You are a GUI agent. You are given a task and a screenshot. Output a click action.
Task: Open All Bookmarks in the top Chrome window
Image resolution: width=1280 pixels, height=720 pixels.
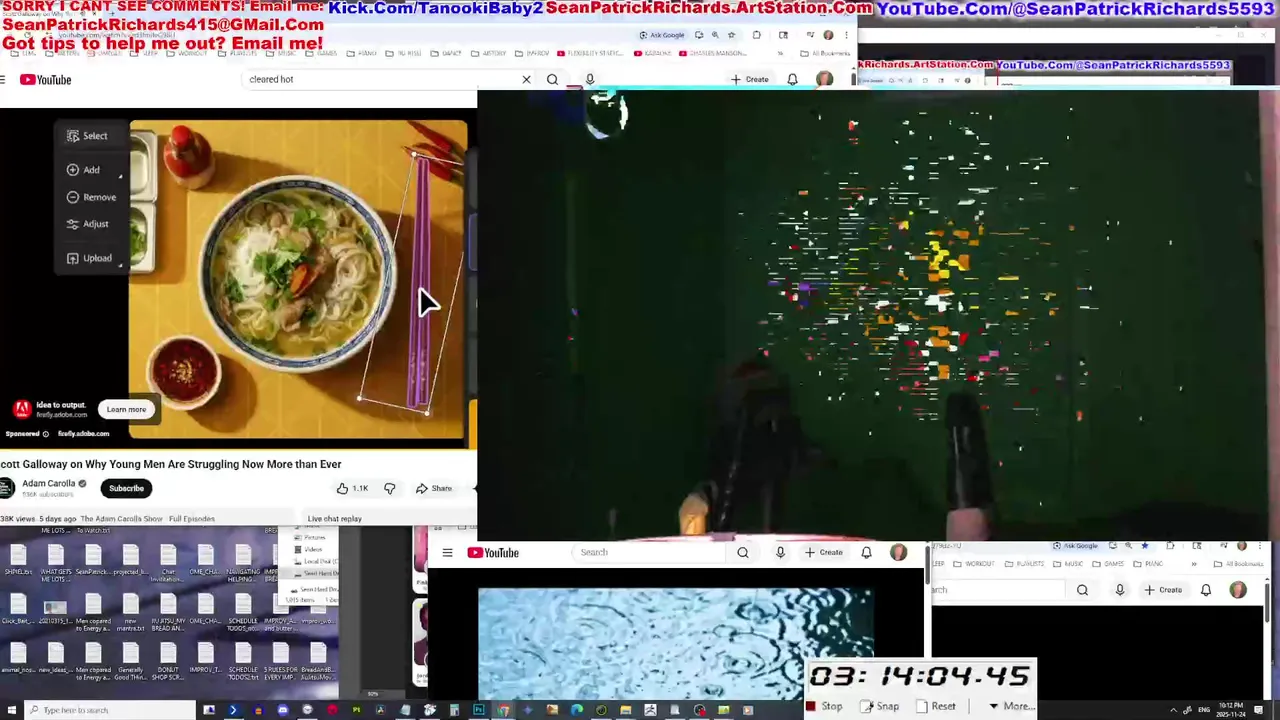pos(826,53)
